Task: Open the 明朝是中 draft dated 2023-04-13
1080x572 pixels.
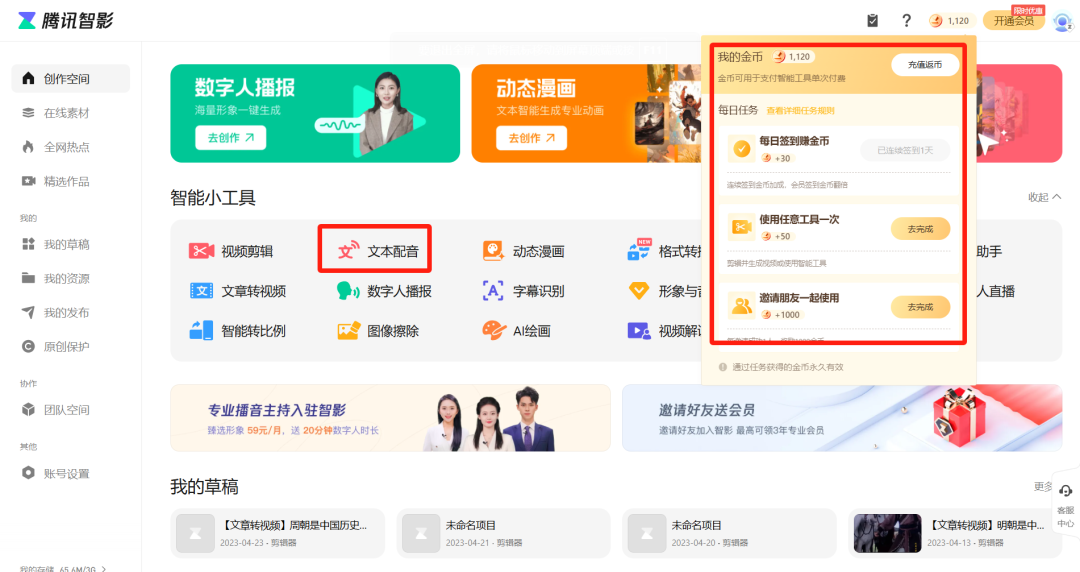Action: [955, 533]
